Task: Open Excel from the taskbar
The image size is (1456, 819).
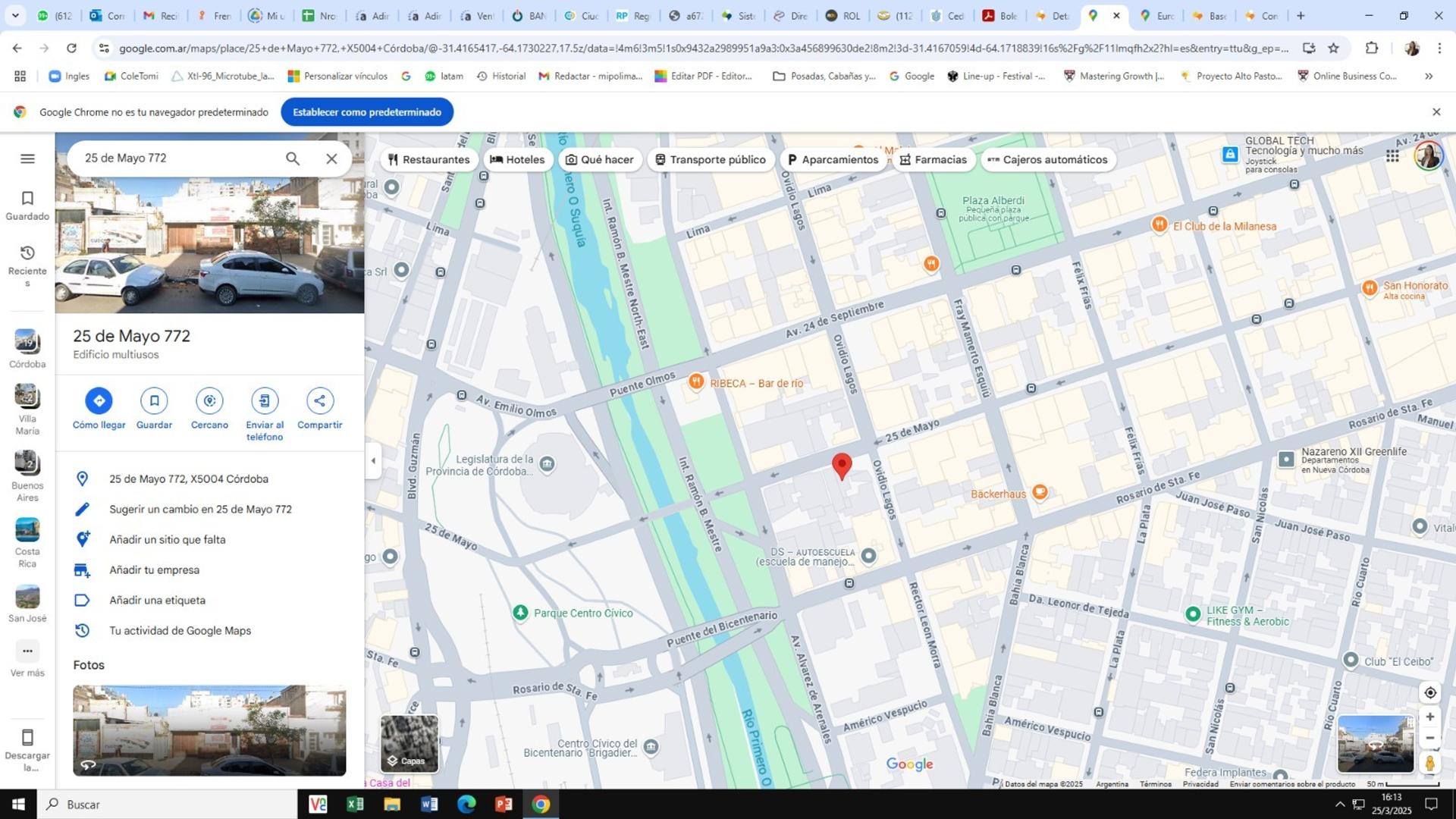Action: click(x=354, y=805)
